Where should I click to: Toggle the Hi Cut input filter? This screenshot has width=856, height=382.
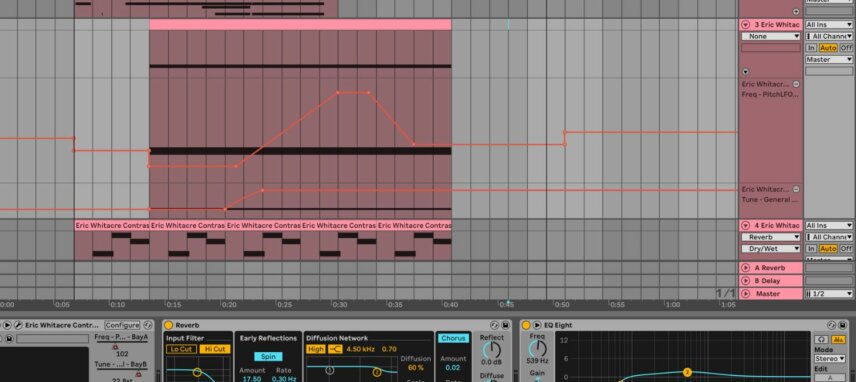point(215,349)
